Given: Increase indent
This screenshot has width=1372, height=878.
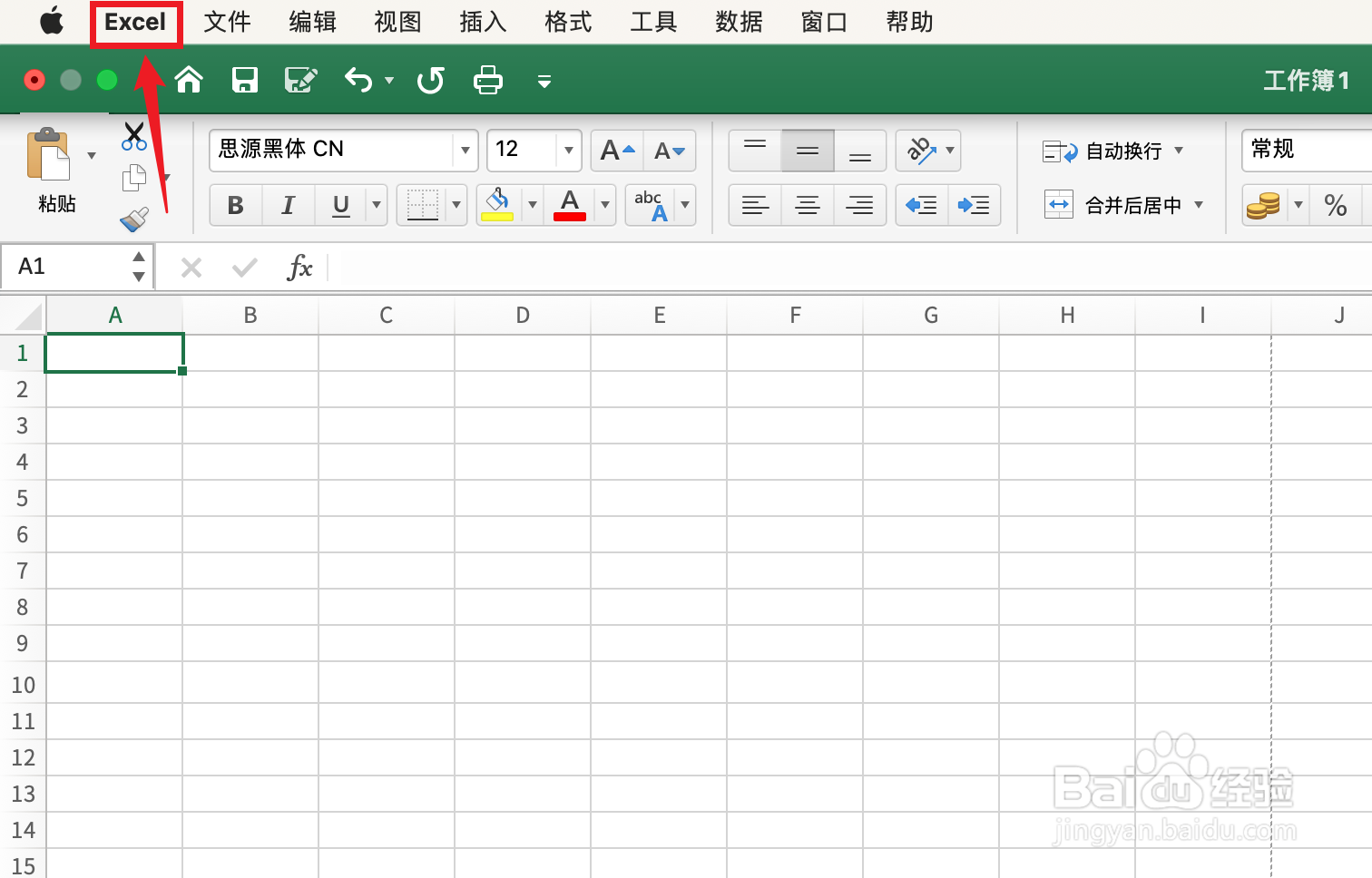Looking at the screenshot, I should [975, 205].
